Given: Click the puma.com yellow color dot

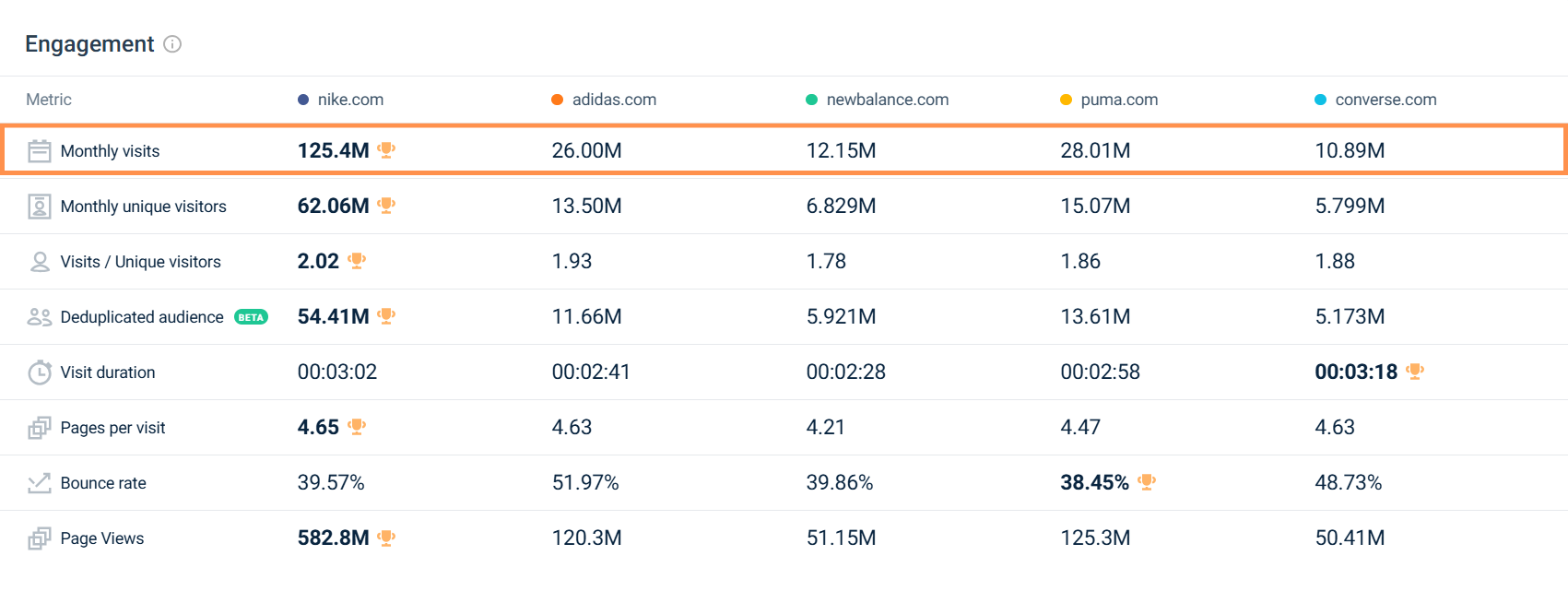Looking at the screenshot, I should tap(1067, 100).
